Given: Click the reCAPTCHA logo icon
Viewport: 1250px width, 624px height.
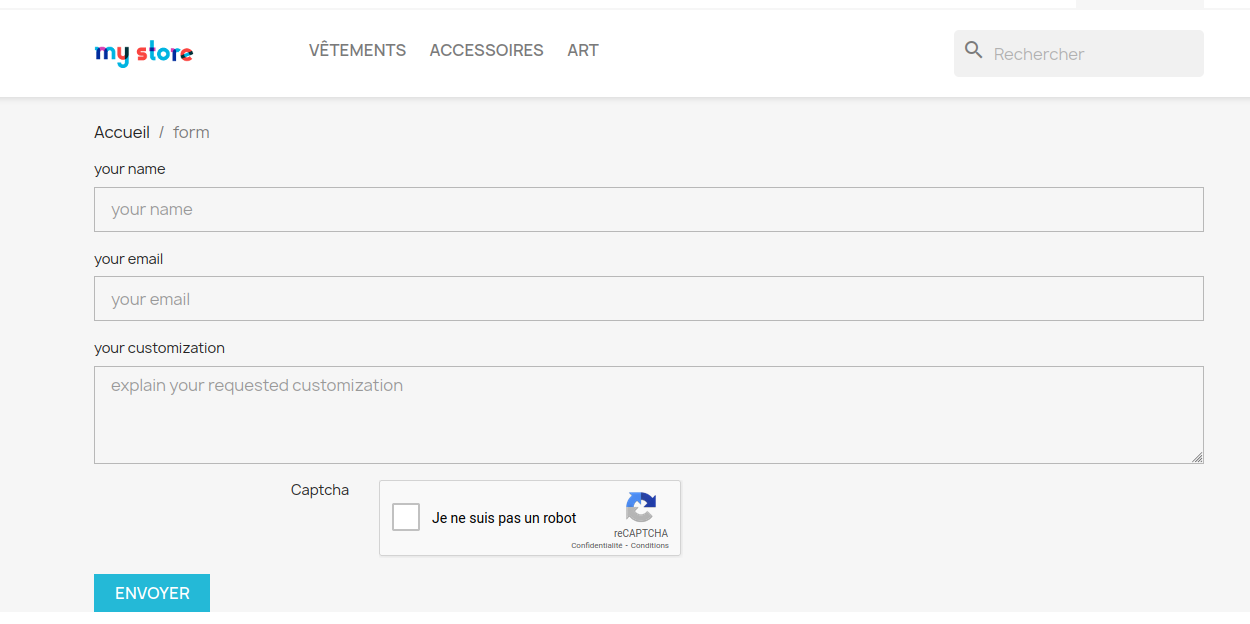Looking at the screenshot, I should click(x=641, y=508).
